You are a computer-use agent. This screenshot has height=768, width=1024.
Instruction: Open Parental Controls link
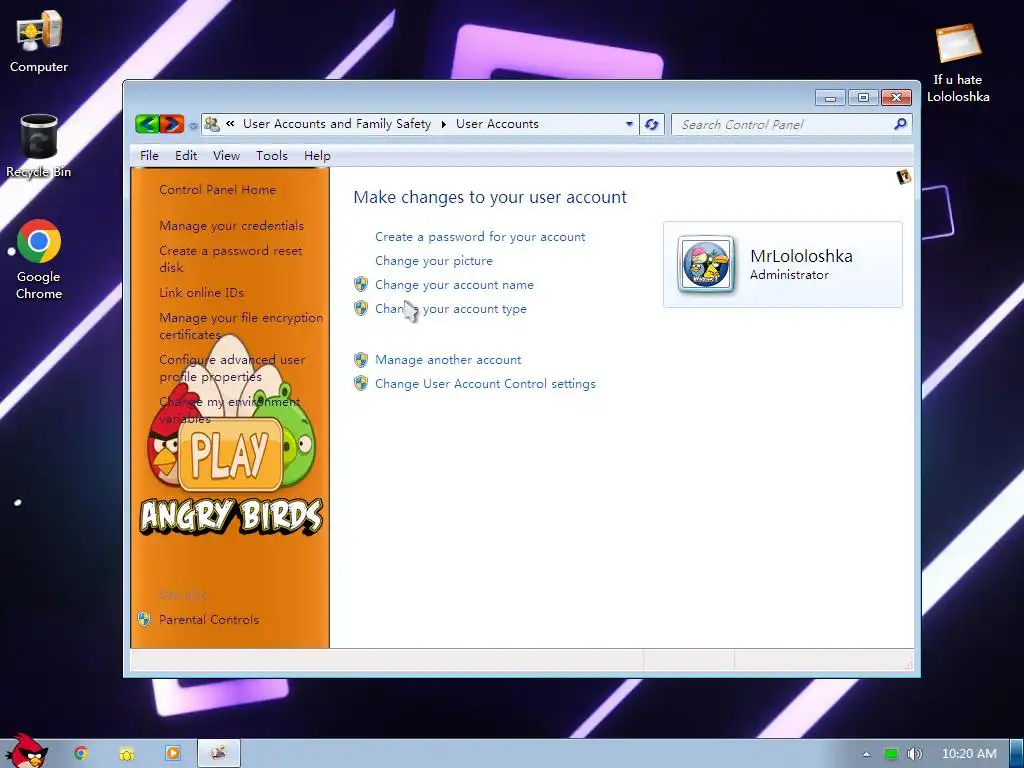(x=209, y=620)
